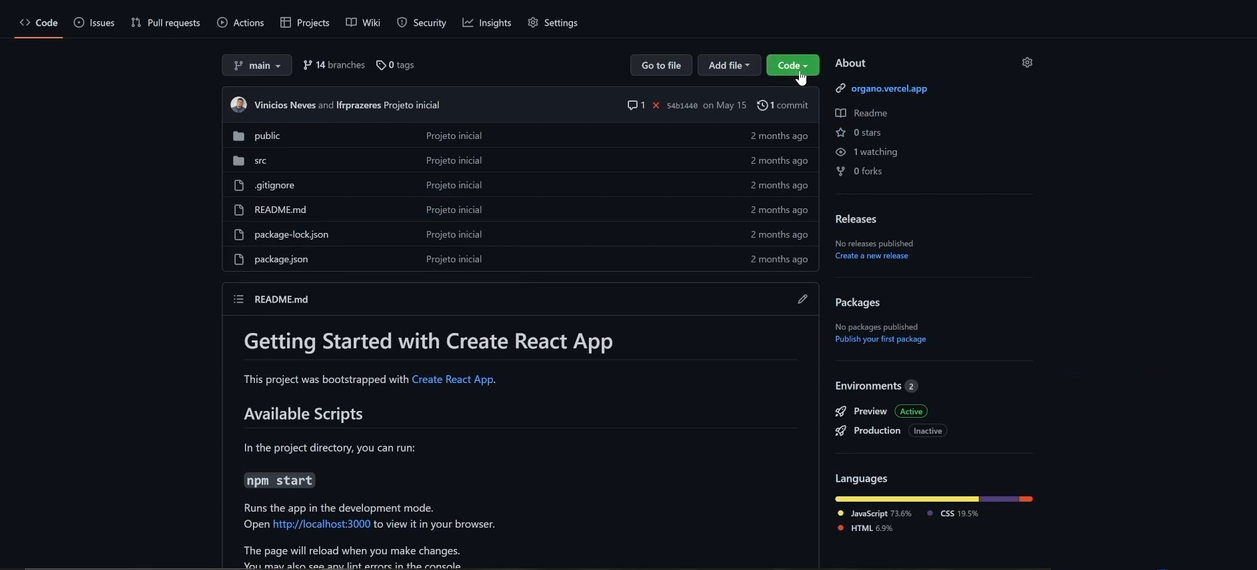
Task: Open the src folder
Action: click(x=260, y=160)
